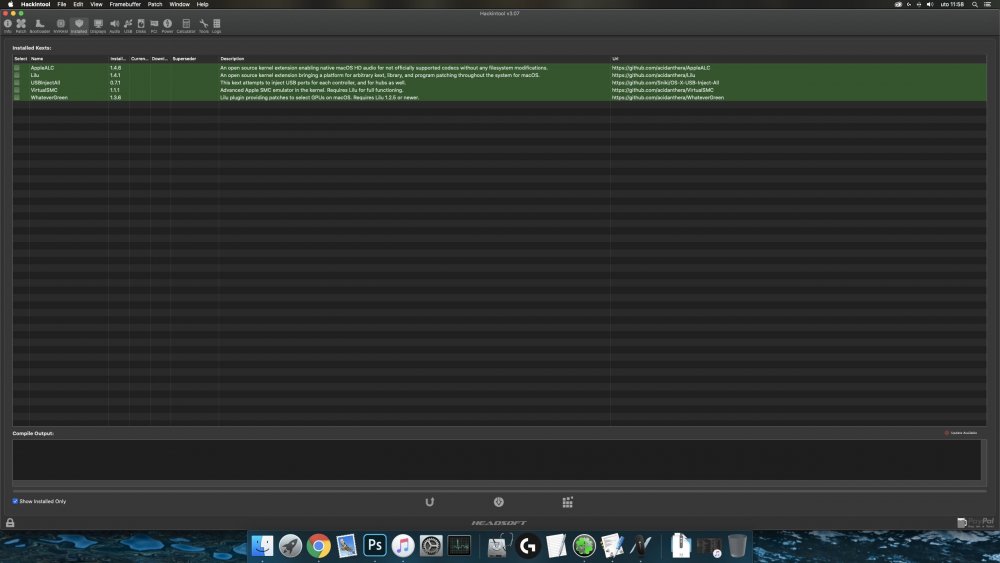This screenshot has height=563, width=1000.
Task: Open Google Chrome from the dock
Action: pos(318,546)
